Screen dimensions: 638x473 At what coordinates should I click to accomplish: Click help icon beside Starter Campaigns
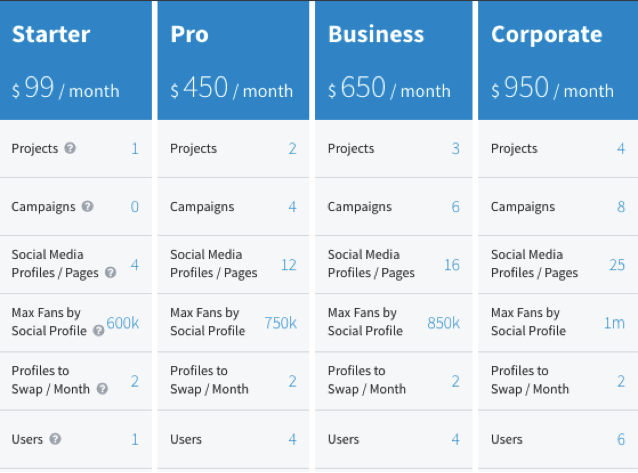click(87, 207)
